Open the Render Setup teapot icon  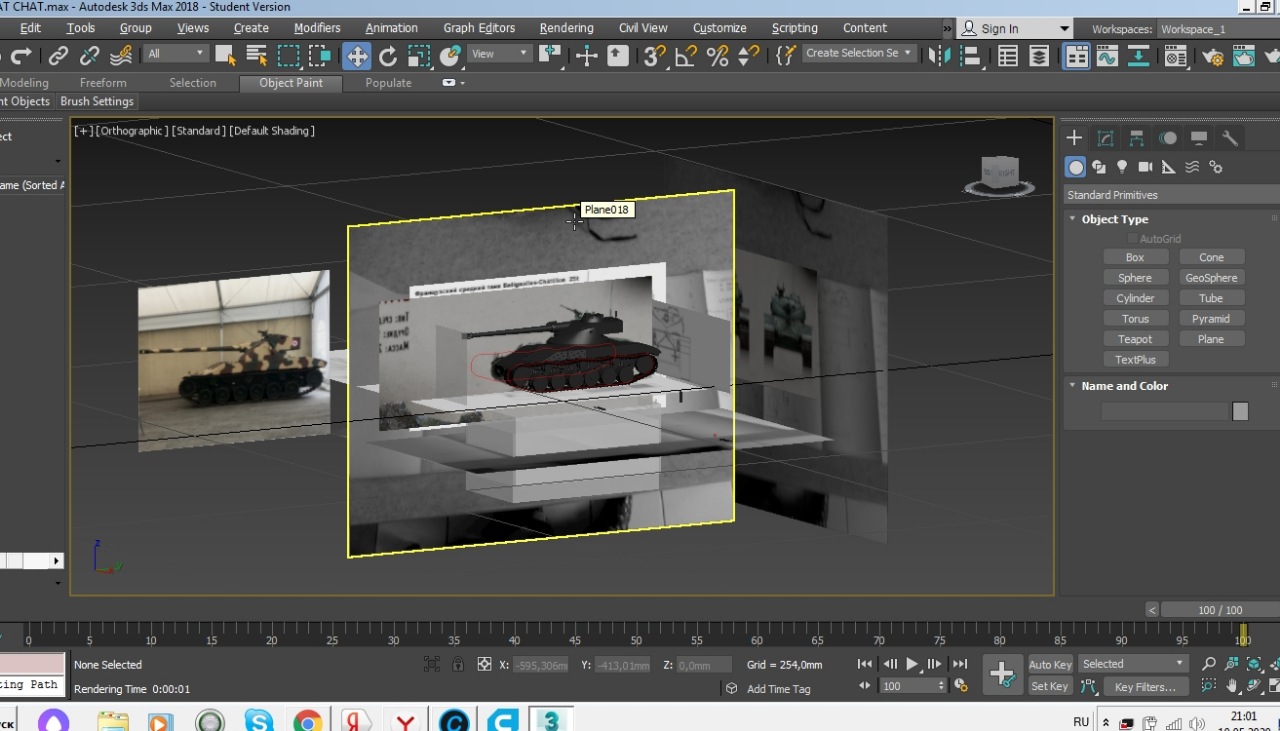1213,56
